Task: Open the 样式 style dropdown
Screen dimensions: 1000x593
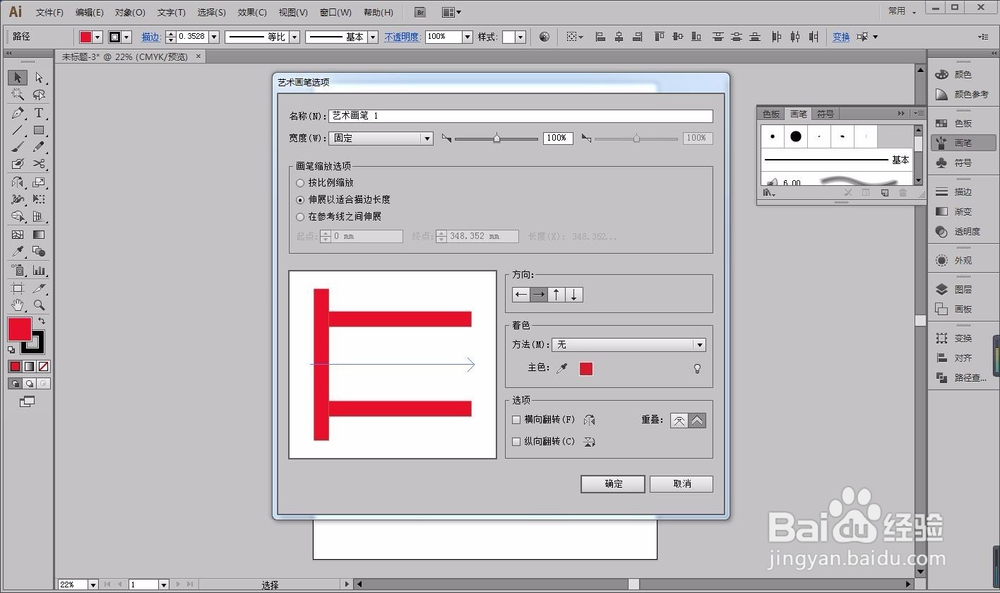Action: [x=520, y=37]
